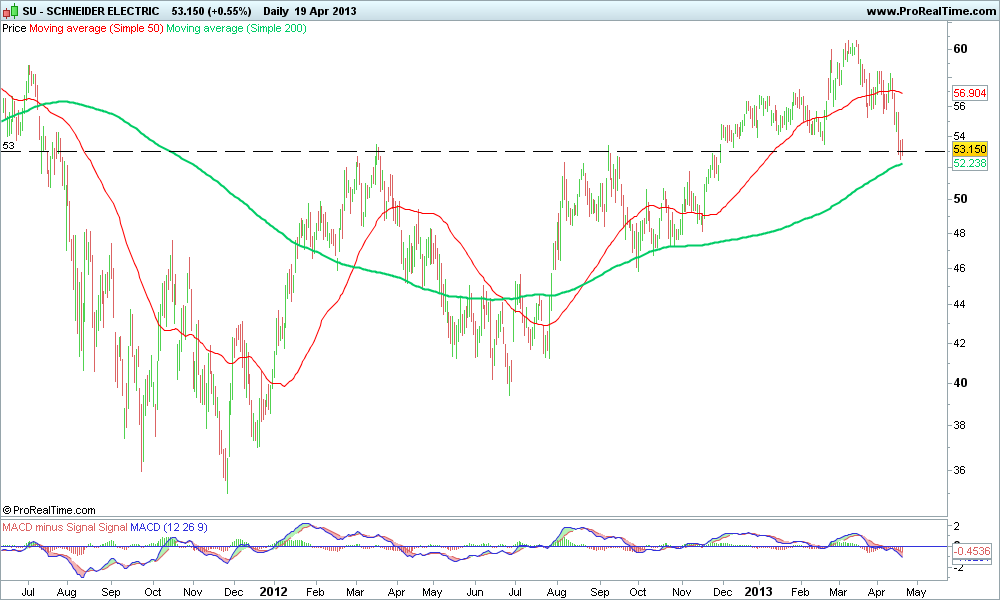This screenshot has width=1000, height=600.
Task: Click the 'Daily' timeframe label
Action: tap(276, 11)
